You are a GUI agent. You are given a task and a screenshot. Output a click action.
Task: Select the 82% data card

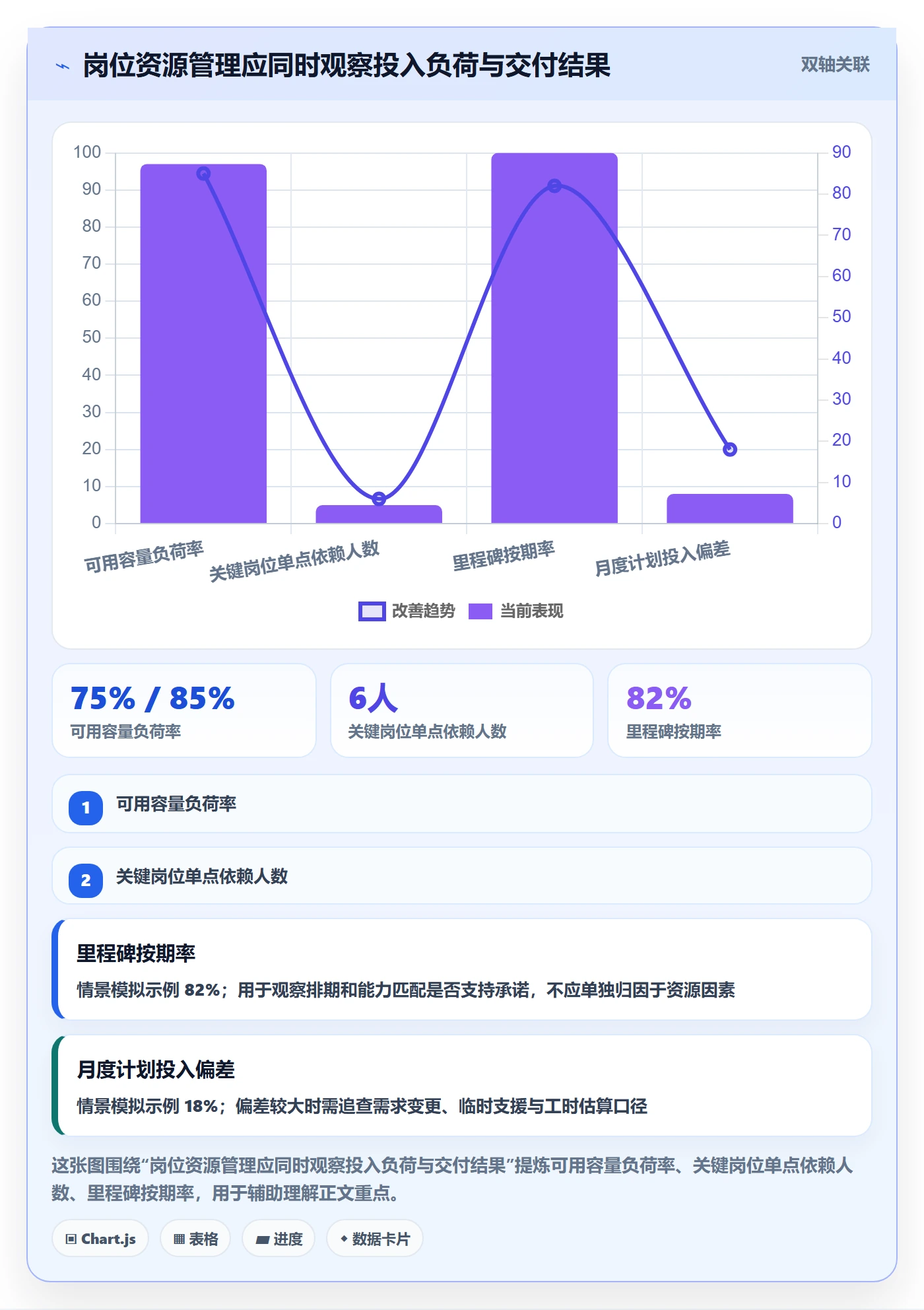tap(740, 710)
